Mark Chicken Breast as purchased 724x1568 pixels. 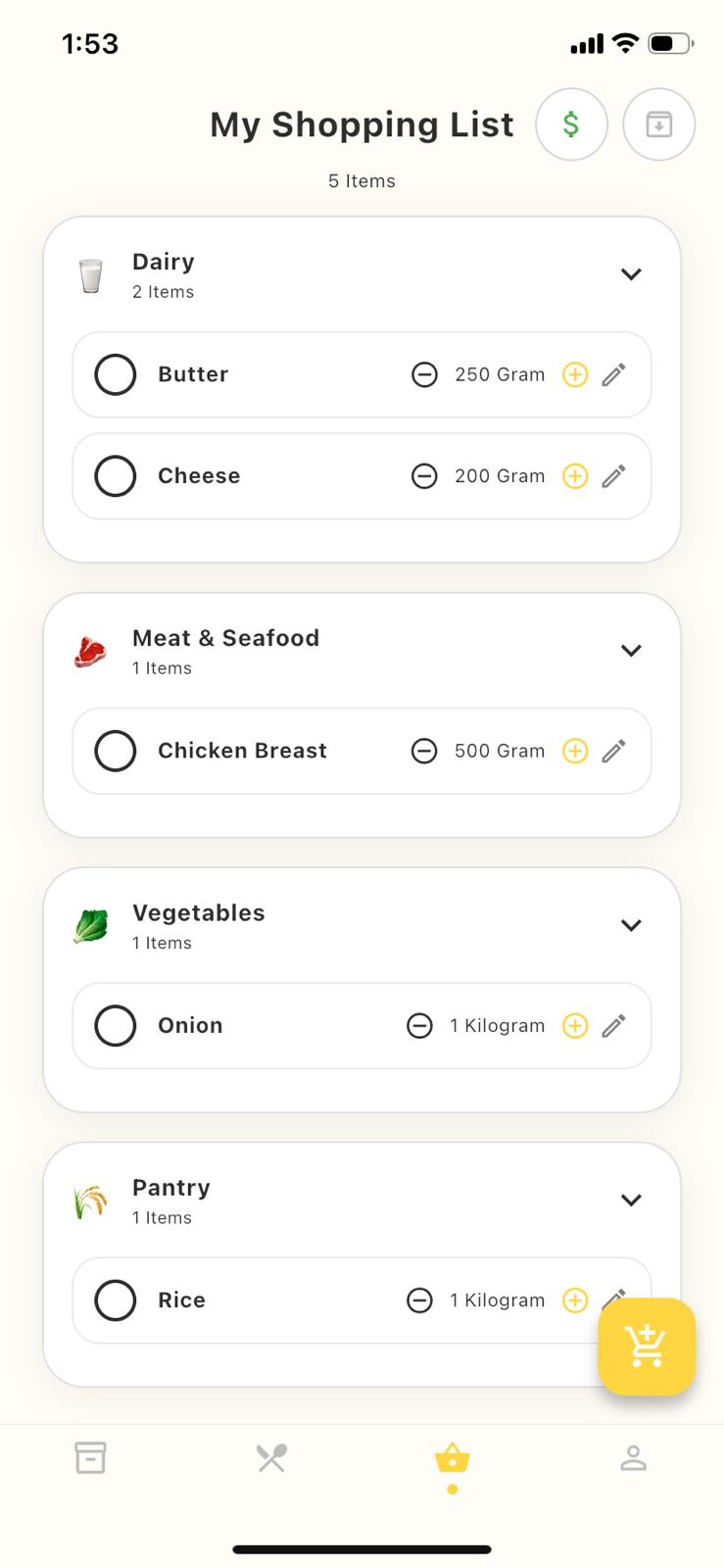click(x=116, y=751)
